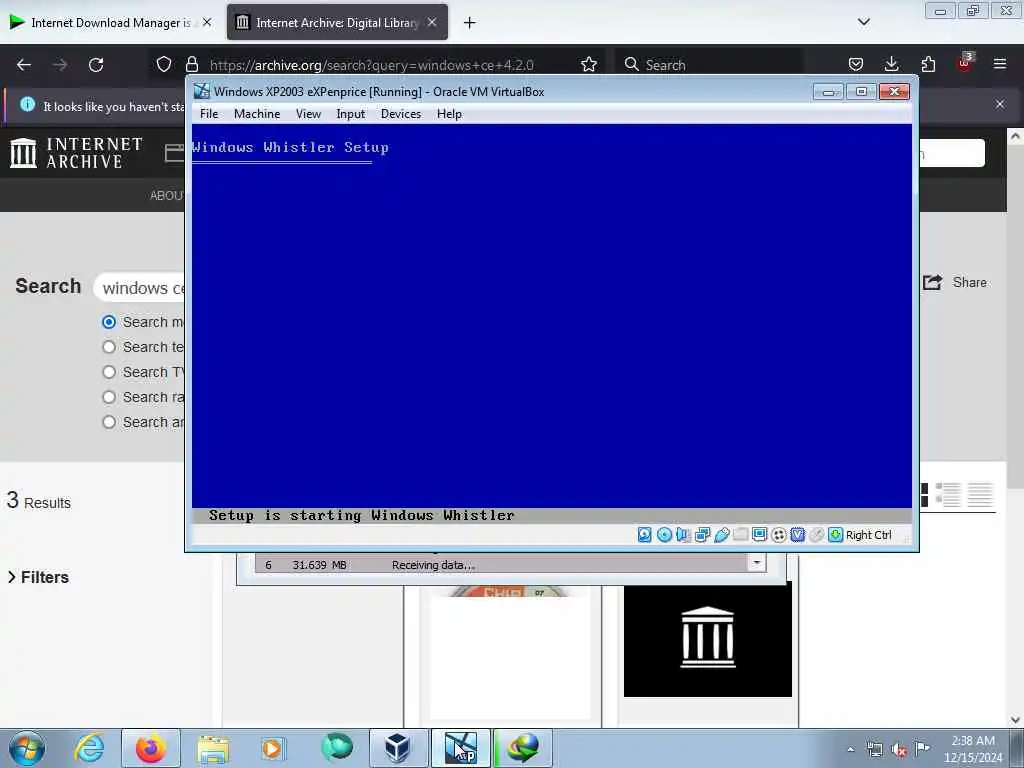
Task: Open the View menu in VirtualBox
Action: point(308,114)
